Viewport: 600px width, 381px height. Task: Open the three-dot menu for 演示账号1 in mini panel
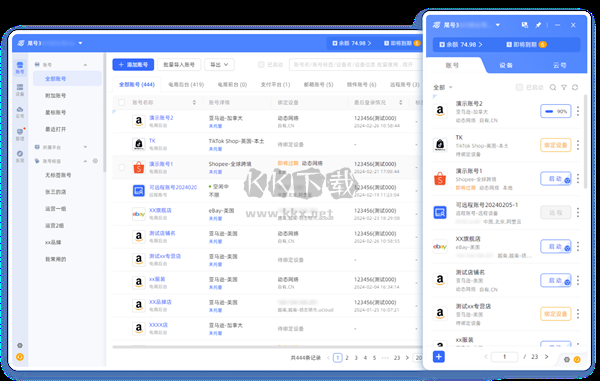point(578,179)
